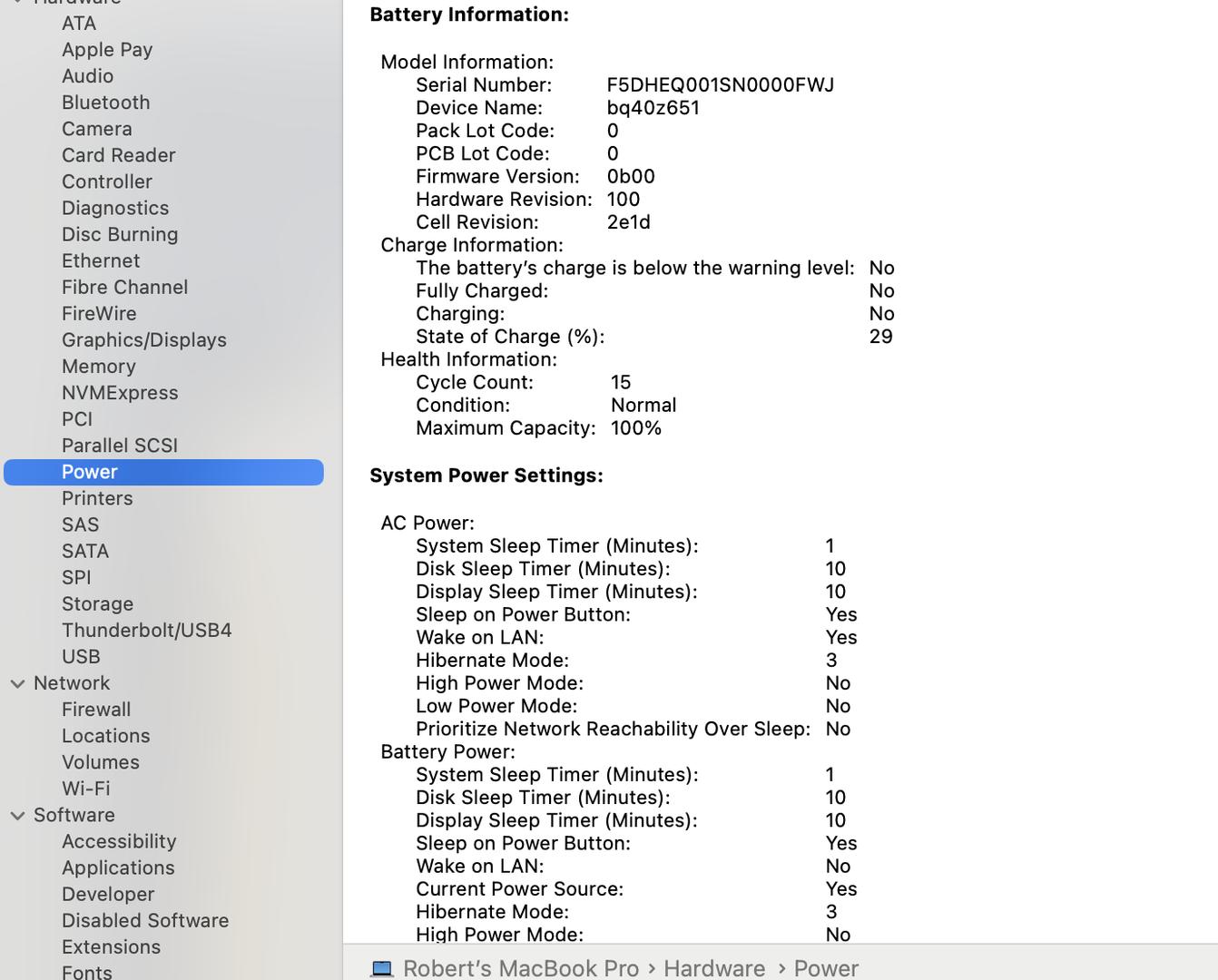
Task: Show Volumes under Network
Action: (x=101, y=762)
